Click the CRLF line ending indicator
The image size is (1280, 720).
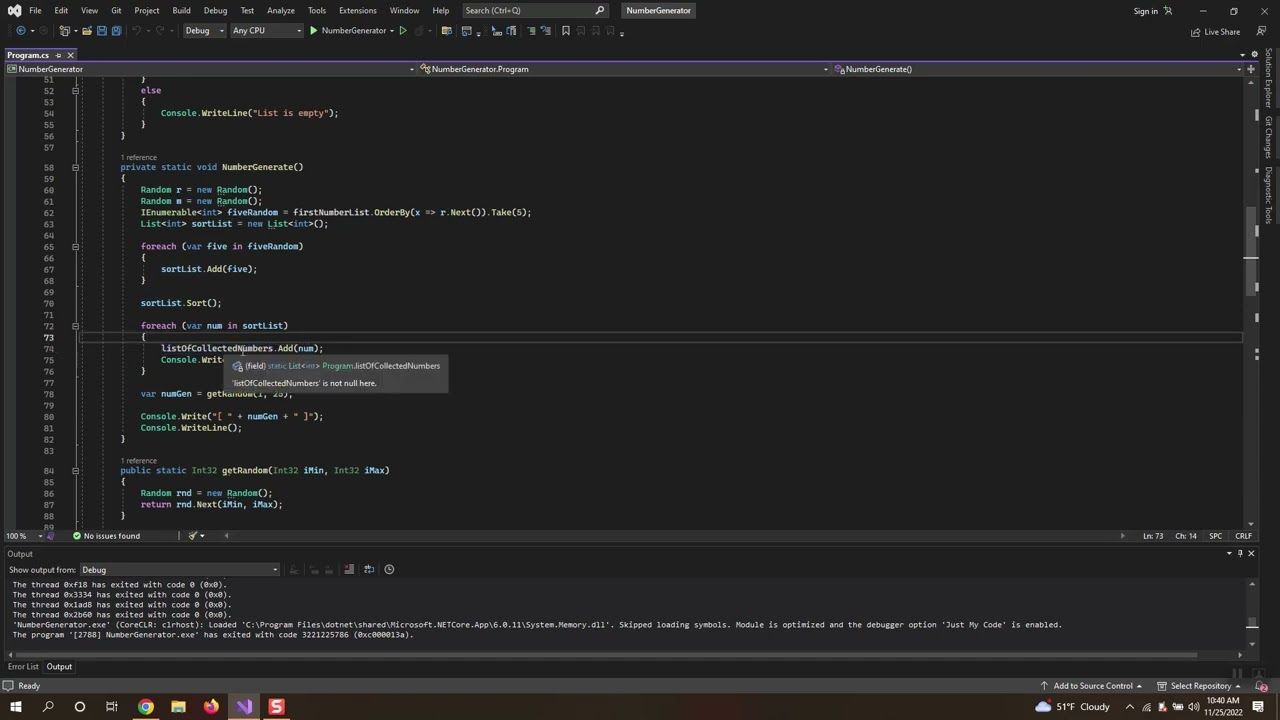tap(1243, 536)
